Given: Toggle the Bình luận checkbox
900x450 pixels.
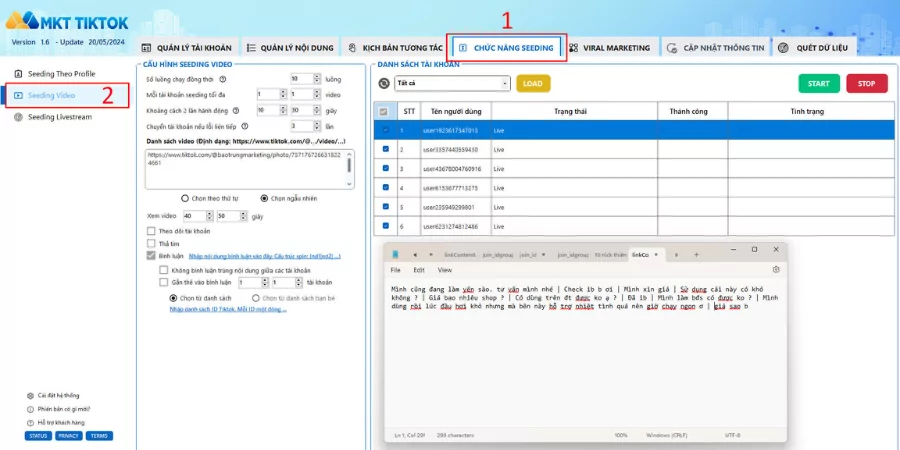Looking at the screenshot, I should click(x=151, y=256).
